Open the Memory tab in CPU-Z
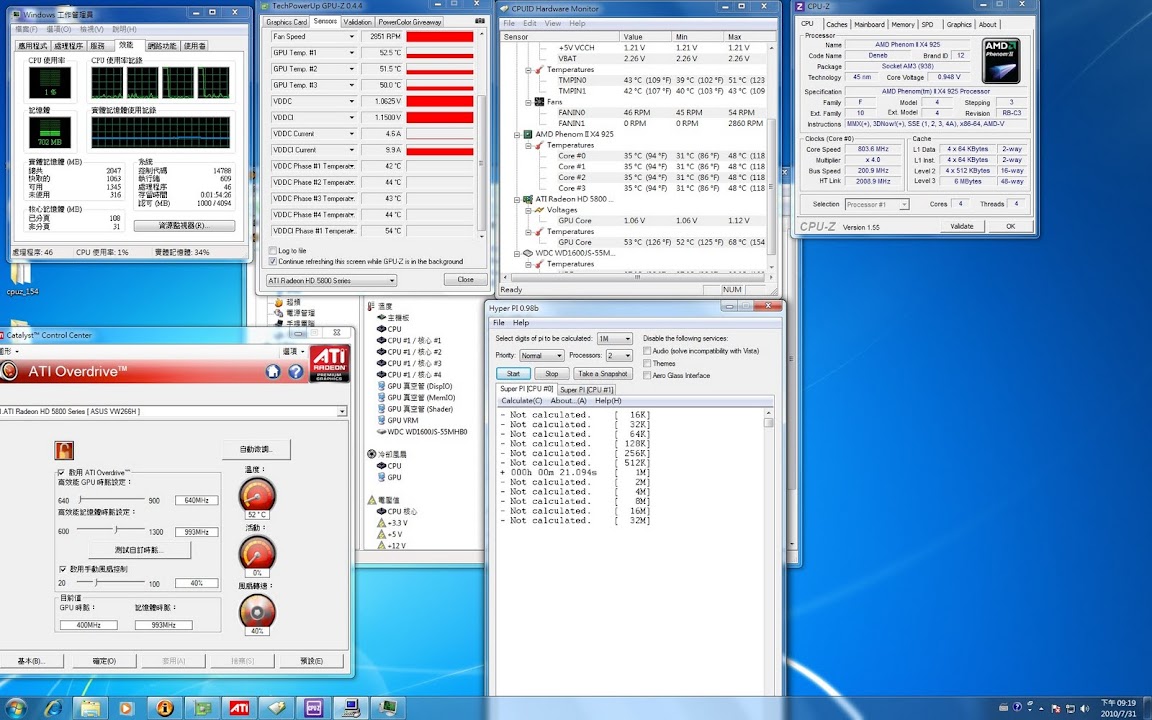1152x720 pixels. coord(903,24)
